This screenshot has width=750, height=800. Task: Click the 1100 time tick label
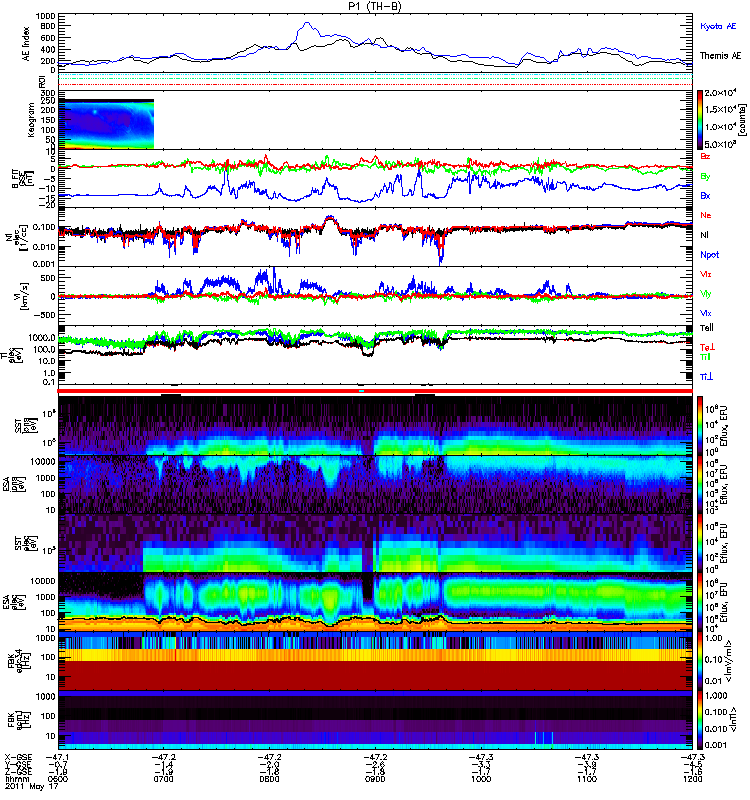click(587, 779)
